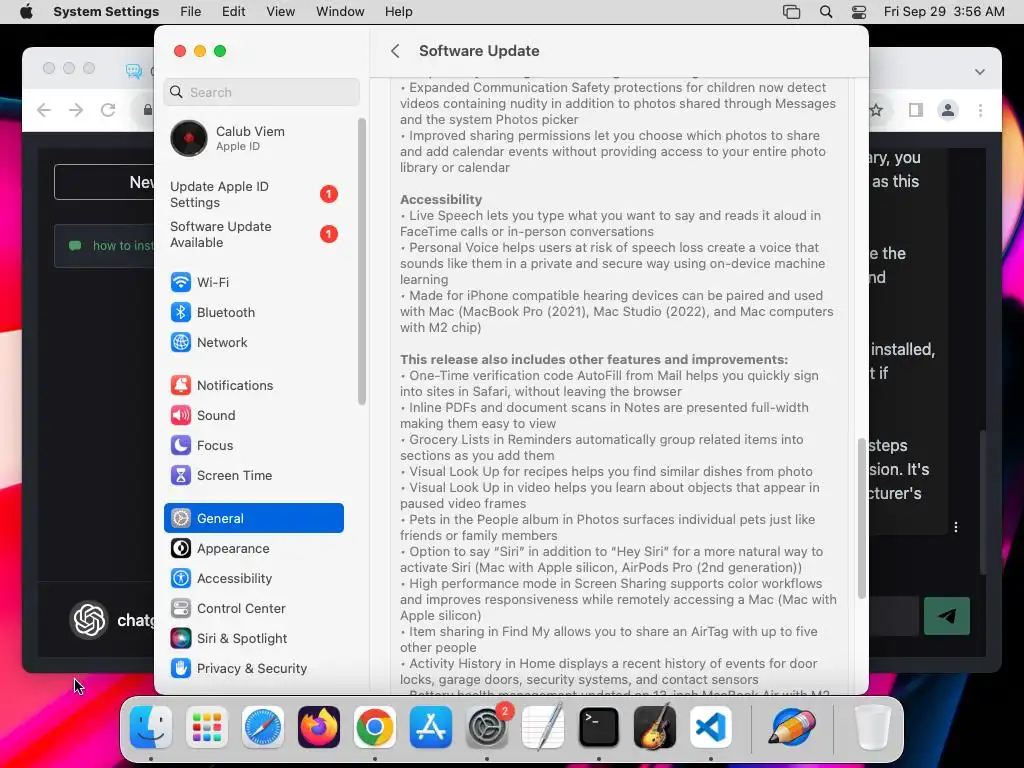The height and width of the screenshot is (768, 1024).
Task: Open Control Center from menu bar
Action: coord(859,12)
